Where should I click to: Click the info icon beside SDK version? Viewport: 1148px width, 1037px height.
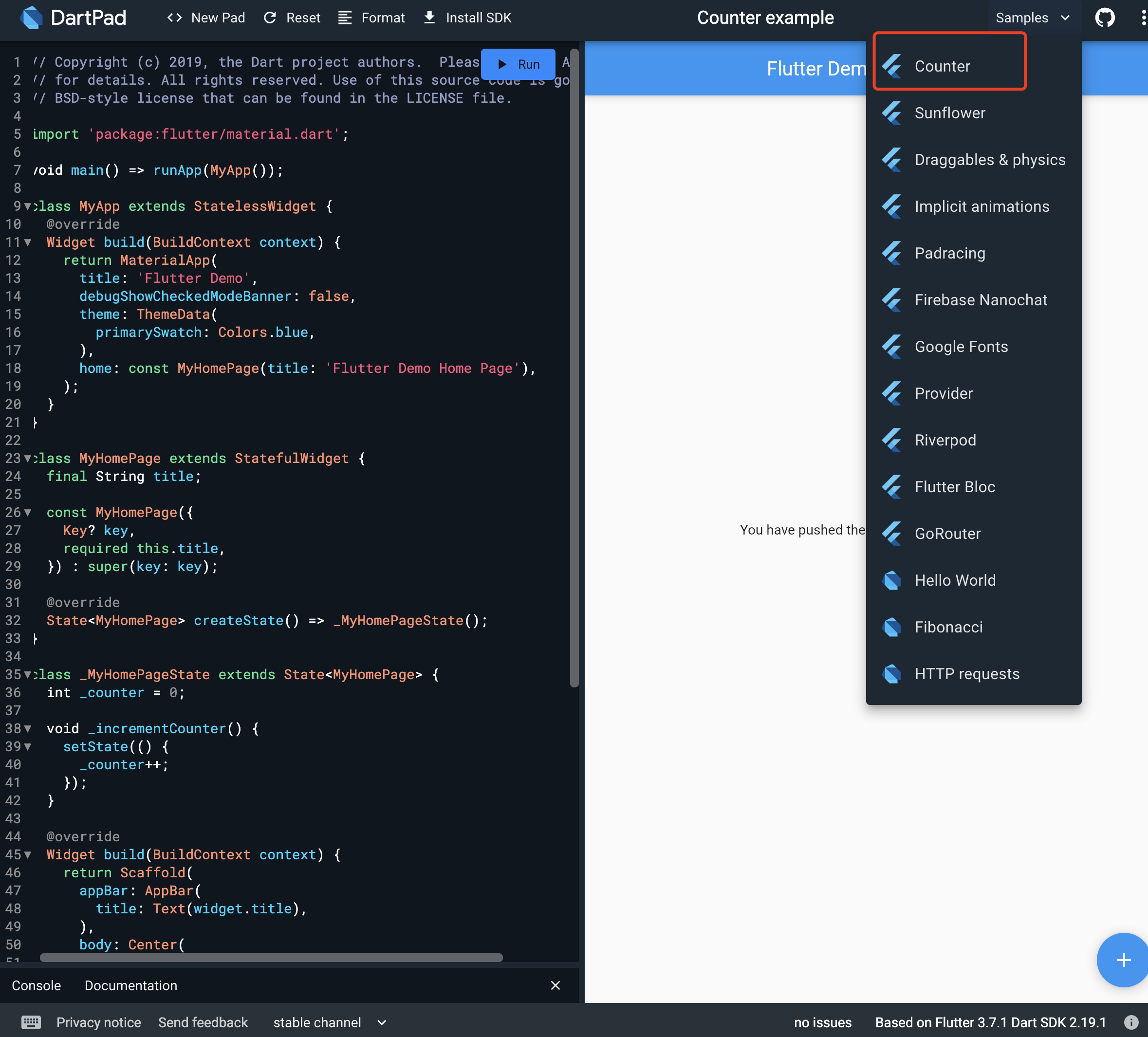[1131, 1022]
